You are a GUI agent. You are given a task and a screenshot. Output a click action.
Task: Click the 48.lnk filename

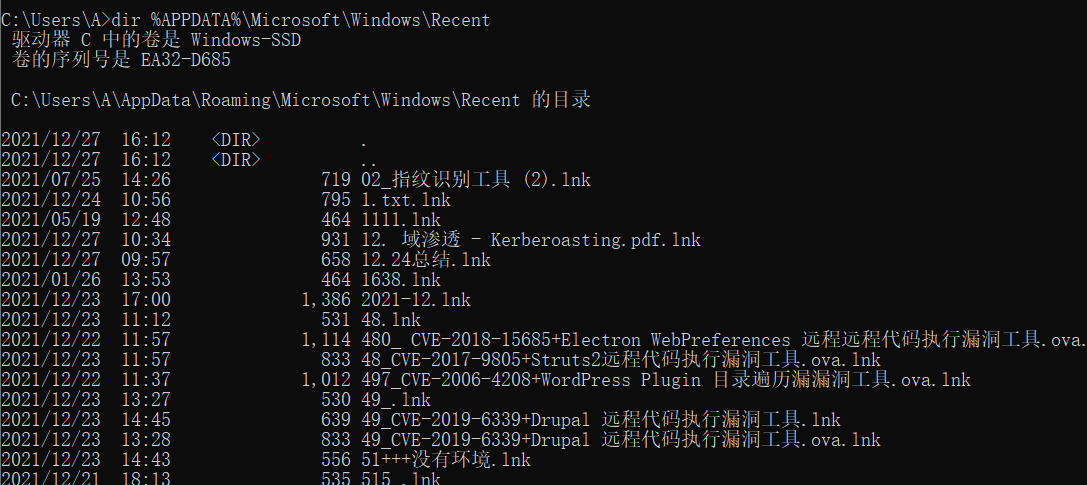(391, 320)
